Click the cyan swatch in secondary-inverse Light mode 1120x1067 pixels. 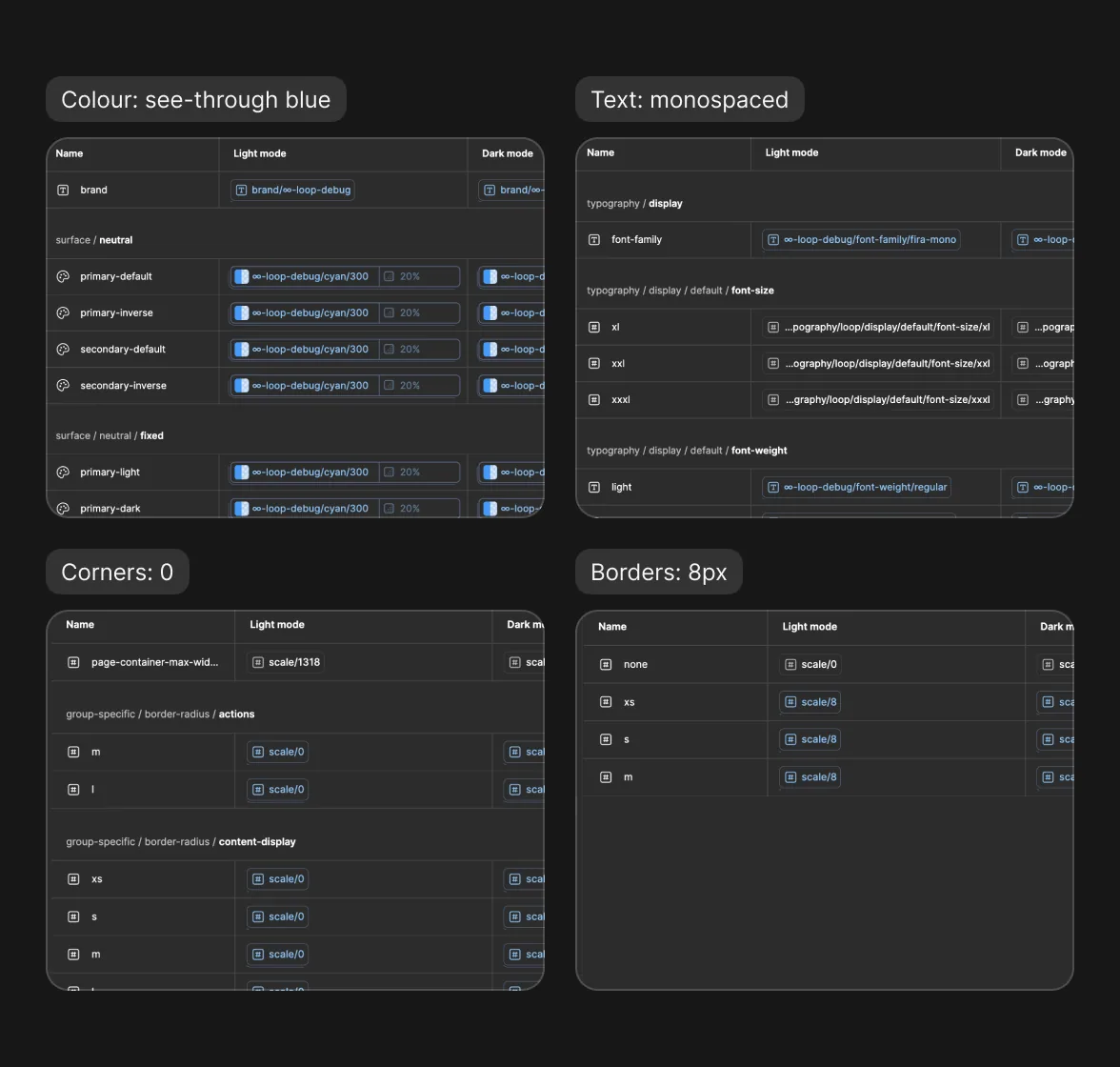pyautogui.click(x=242, y=385)
